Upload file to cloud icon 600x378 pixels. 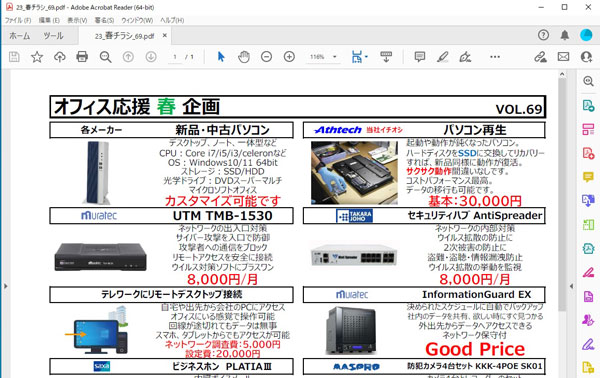pyautogui.click(x=59, y=57)
